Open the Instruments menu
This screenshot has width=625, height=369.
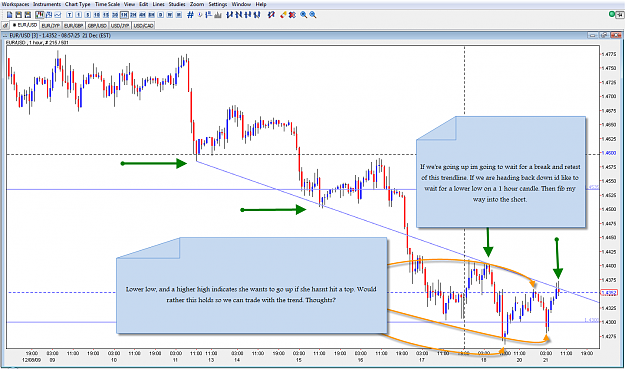coord(47,4)
